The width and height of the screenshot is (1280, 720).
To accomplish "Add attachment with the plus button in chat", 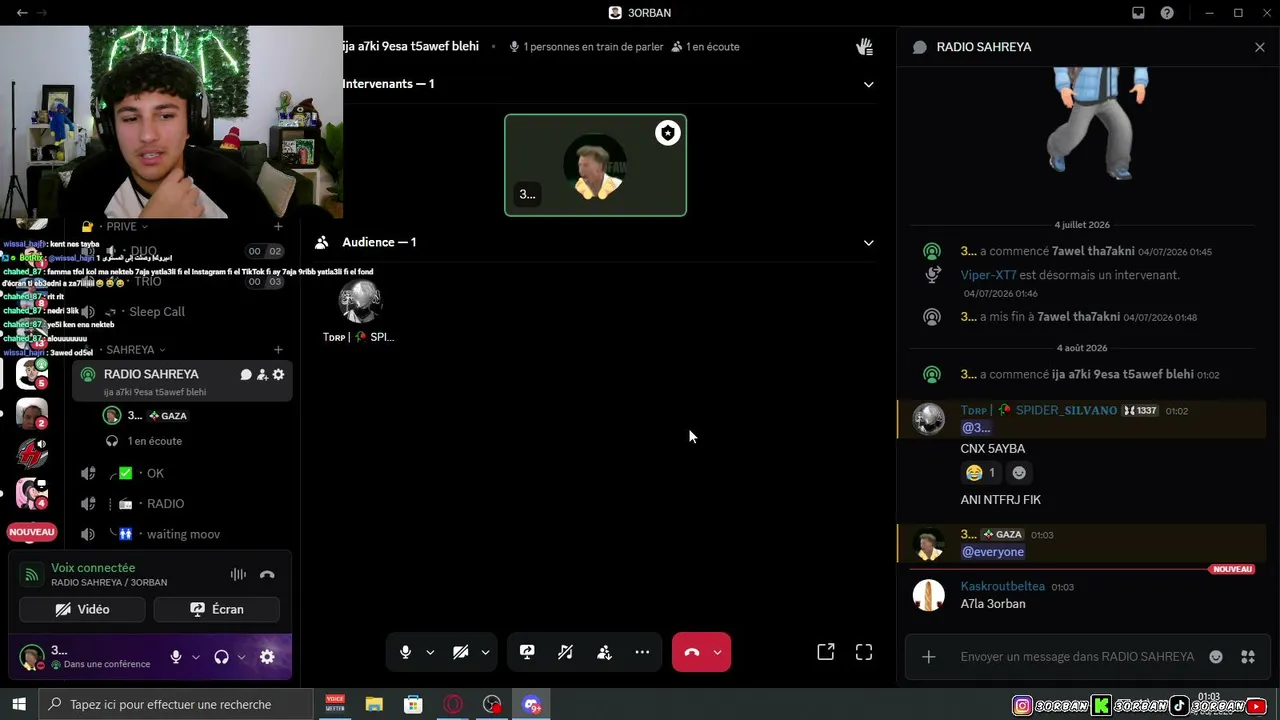I will pyautogui.click(x=929, y=657).
